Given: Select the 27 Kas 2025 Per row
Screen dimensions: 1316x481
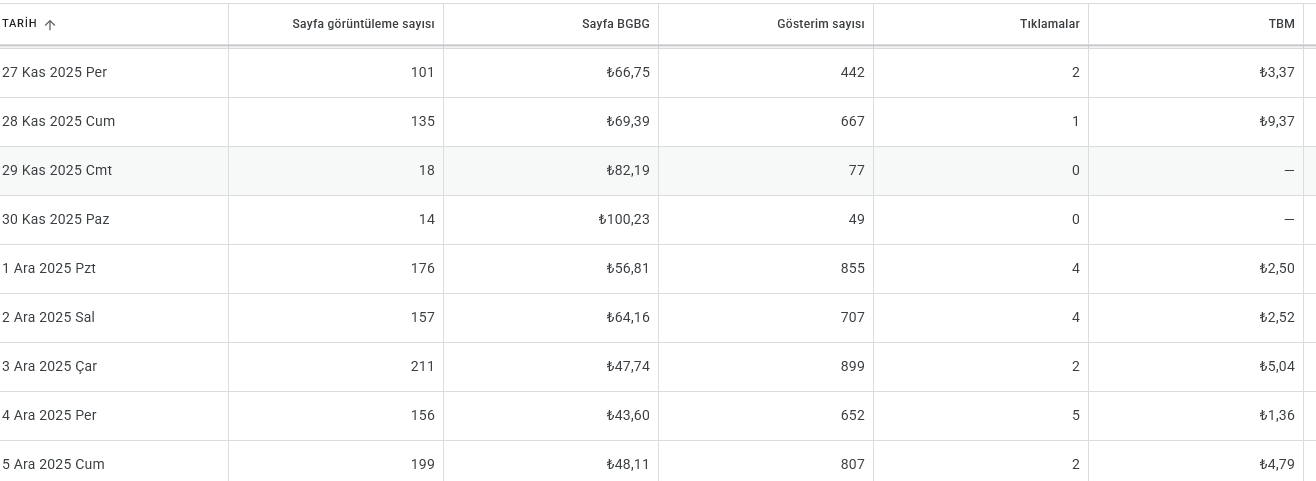Looking at the screenshot, I should point(652,73).
